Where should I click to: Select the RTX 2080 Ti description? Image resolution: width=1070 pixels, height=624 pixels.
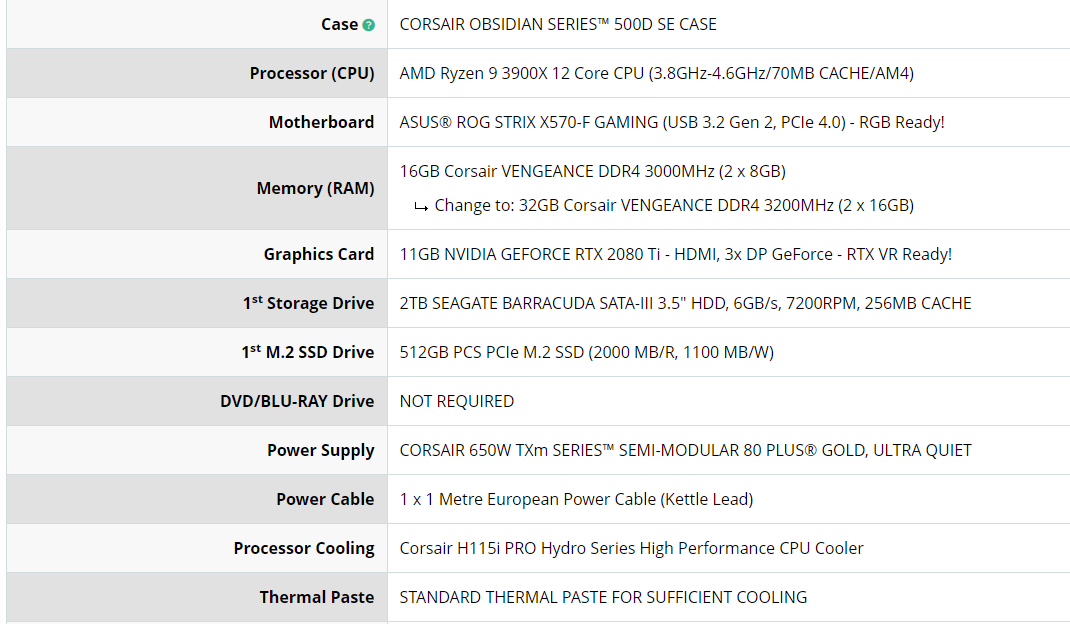pyautogui.click(x=675, y=254)
